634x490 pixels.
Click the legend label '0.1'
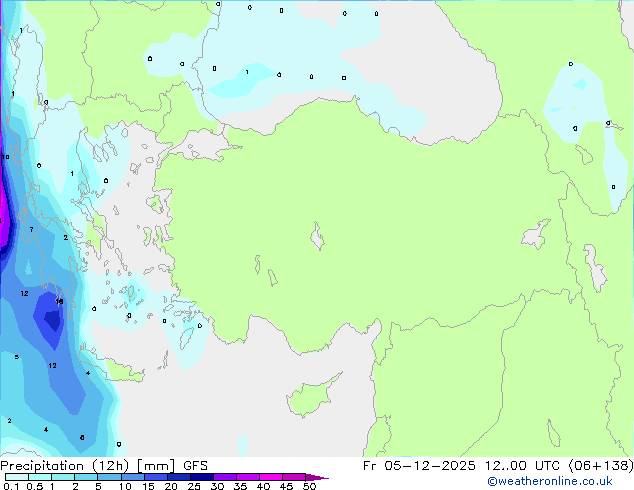click(11, 486)
